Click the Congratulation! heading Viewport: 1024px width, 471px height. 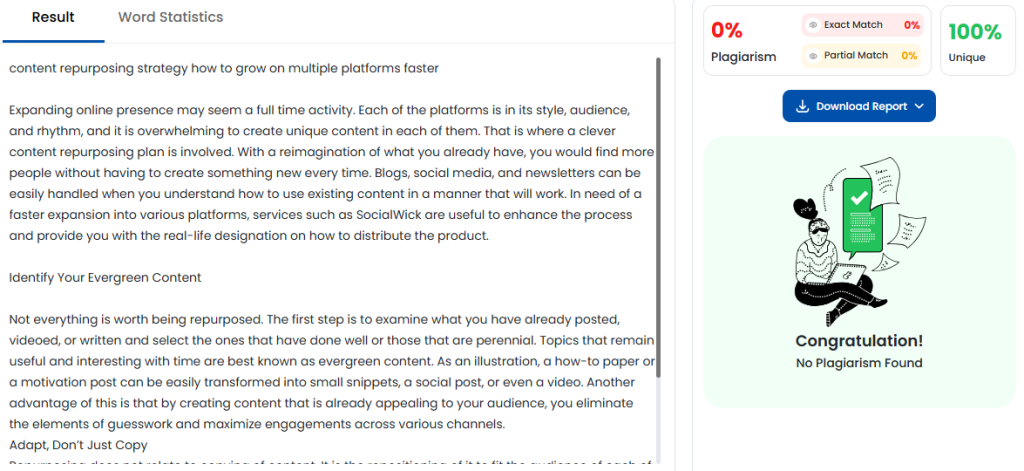859,341
